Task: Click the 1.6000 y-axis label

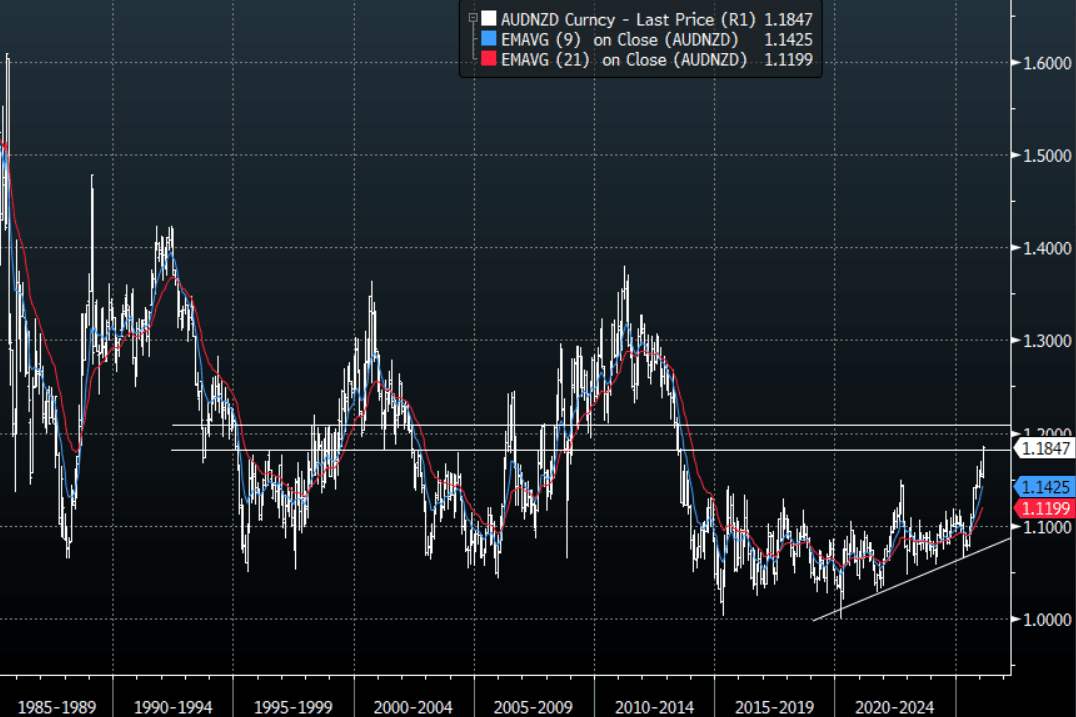Action: 1047,63
